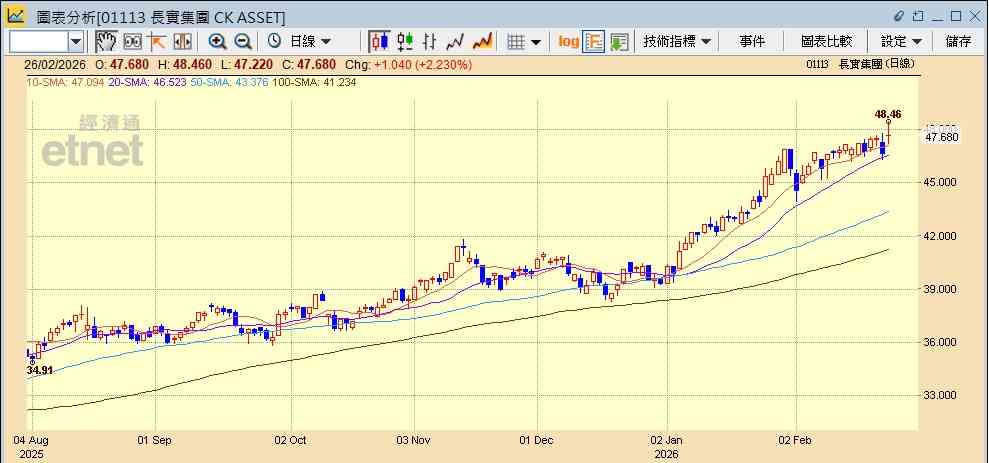Toggle log scale
Image resolution: width=989 pixels, height=463 pixels.
568,42
